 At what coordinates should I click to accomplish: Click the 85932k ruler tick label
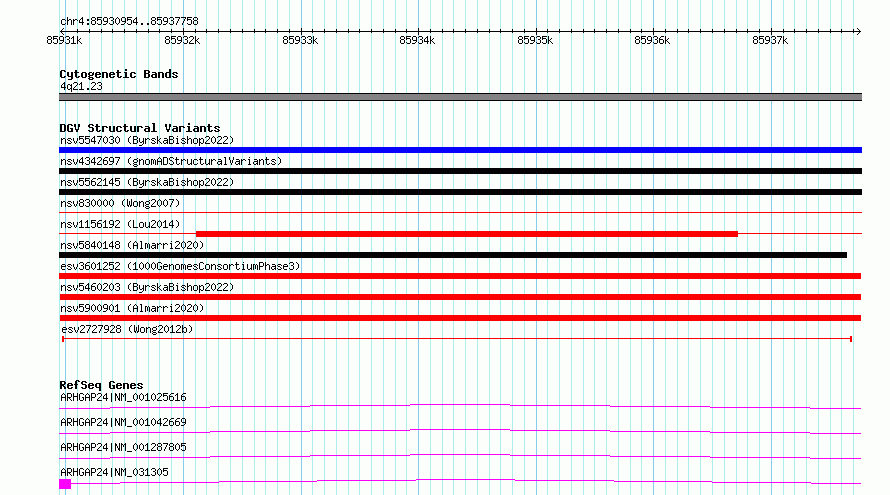pos(182,40)
